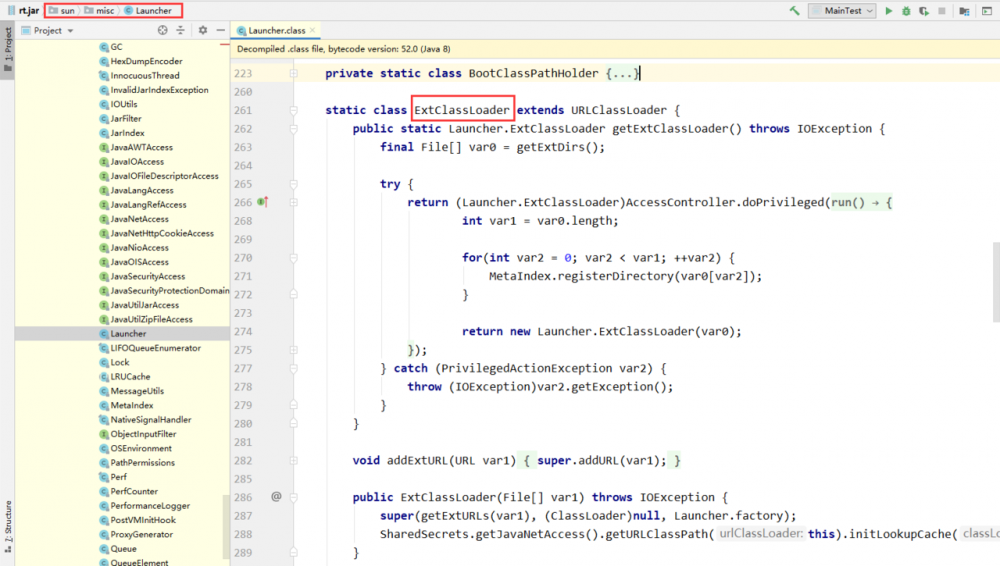The image size is (1000, 566).
Task: Hide the Project panel with minus icon
Action: 221,30
